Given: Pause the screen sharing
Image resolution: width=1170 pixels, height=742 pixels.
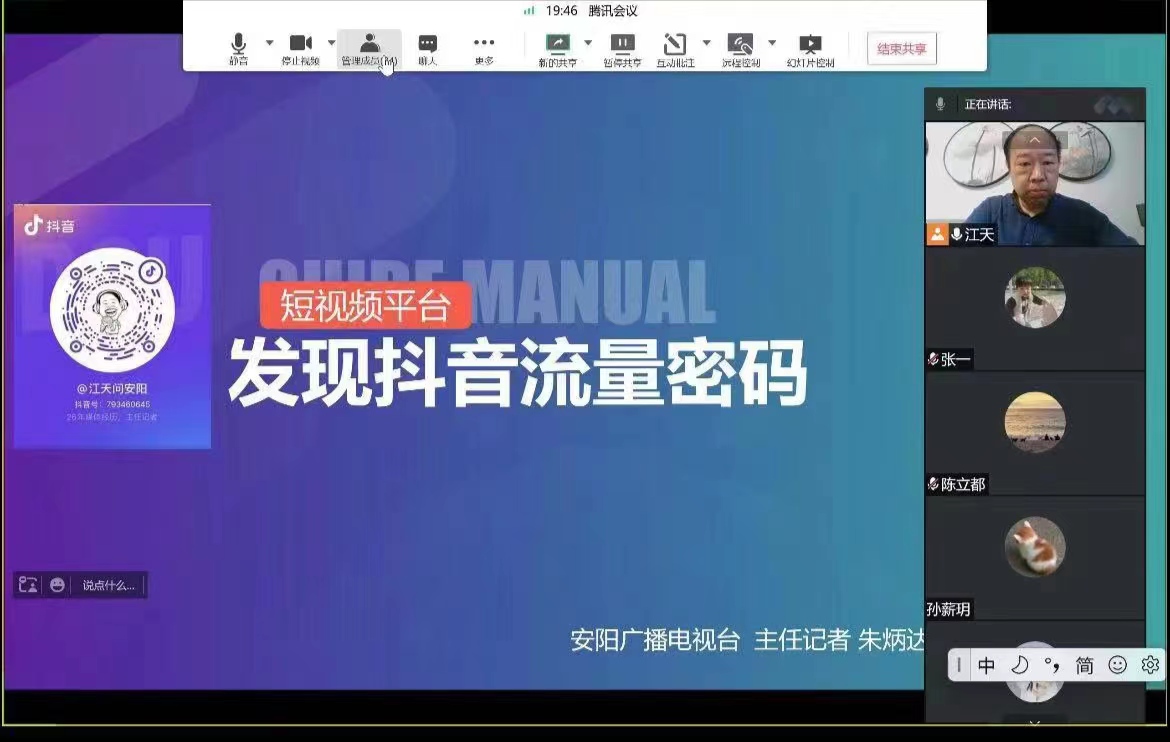Looking at the screenshot, I should pos(622,48).
